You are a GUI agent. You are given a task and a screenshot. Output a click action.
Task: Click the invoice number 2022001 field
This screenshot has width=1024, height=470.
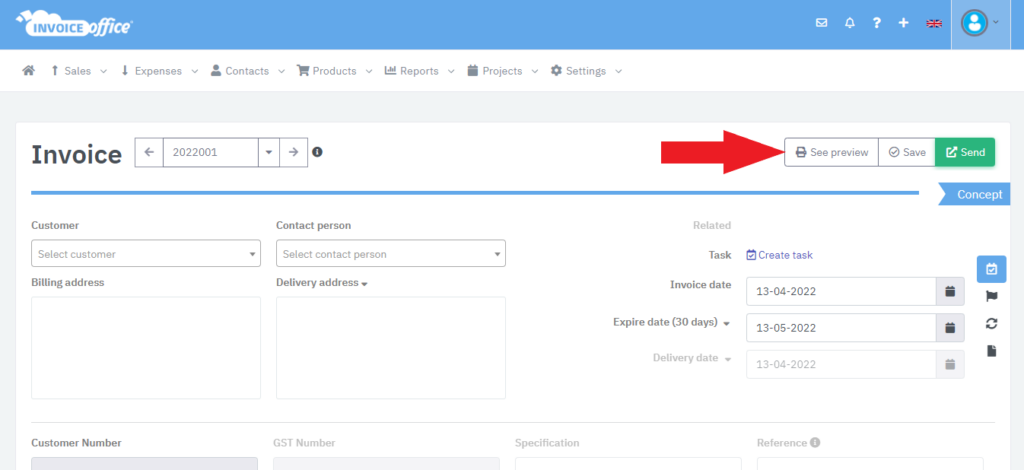click(210, 152)
